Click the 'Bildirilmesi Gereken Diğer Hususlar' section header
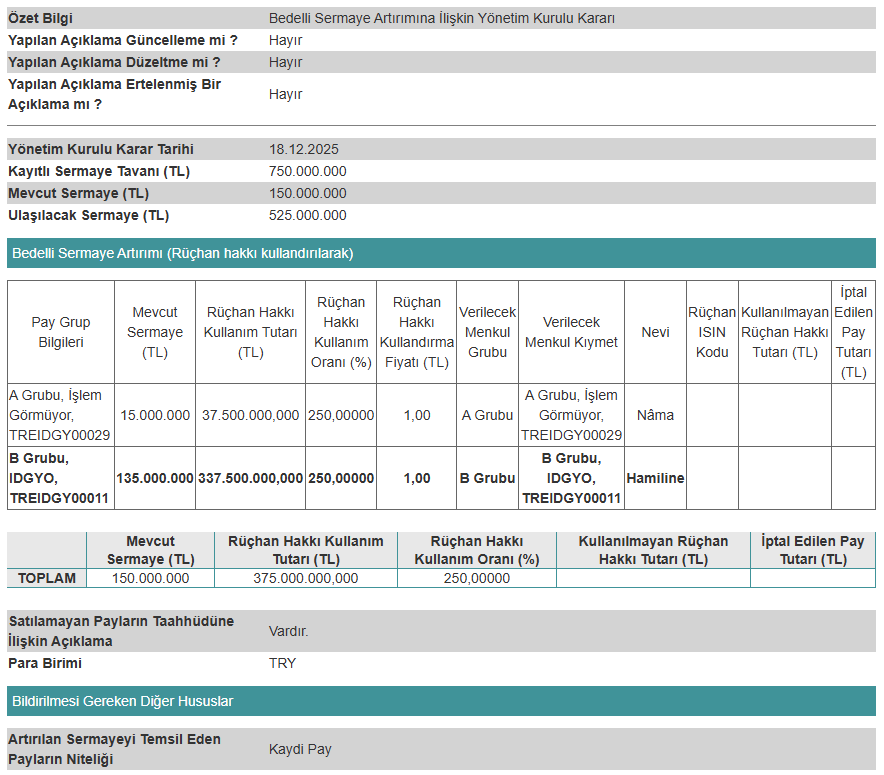Screen dimensions: 884x775 (x=121, y=701)
